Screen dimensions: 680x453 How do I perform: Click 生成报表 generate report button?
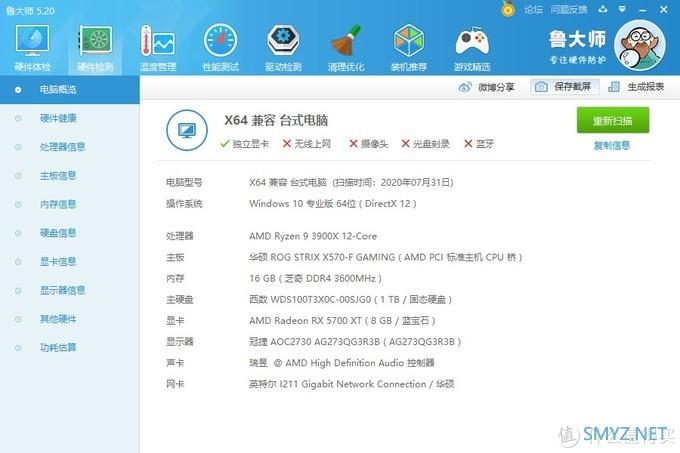636,87
